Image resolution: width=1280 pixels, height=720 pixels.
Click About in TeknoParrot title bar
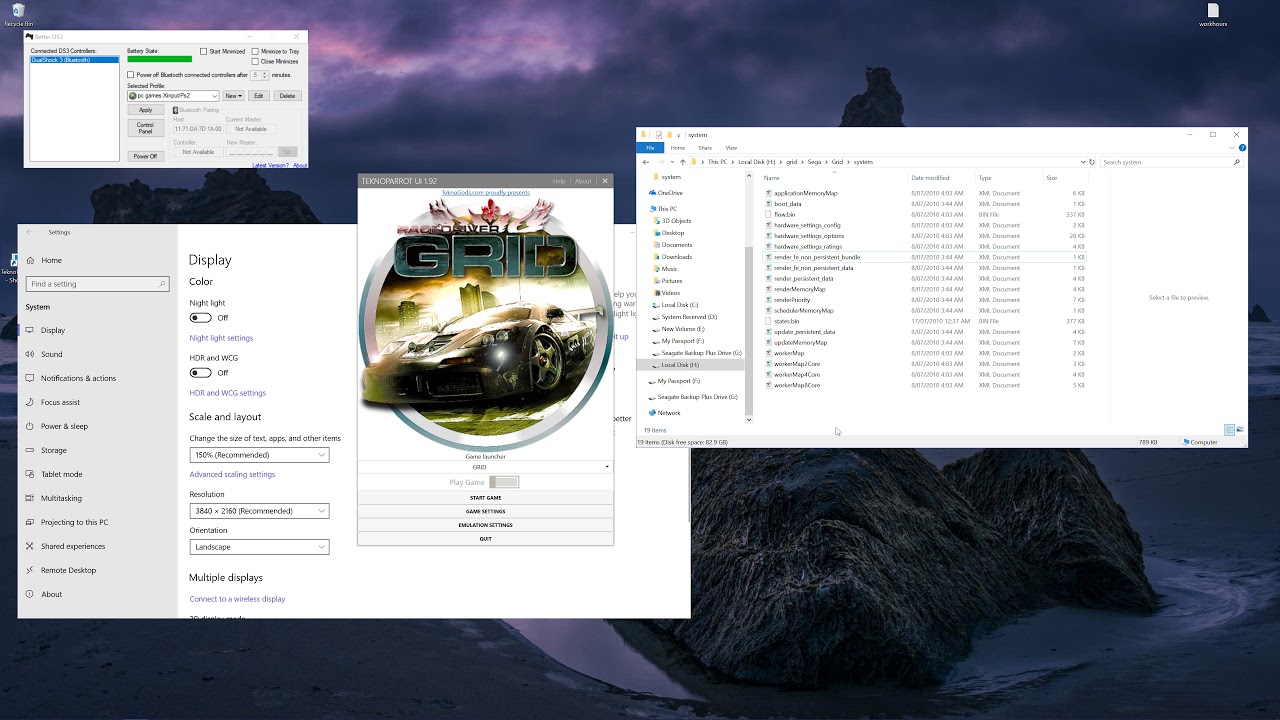point(583,181)
